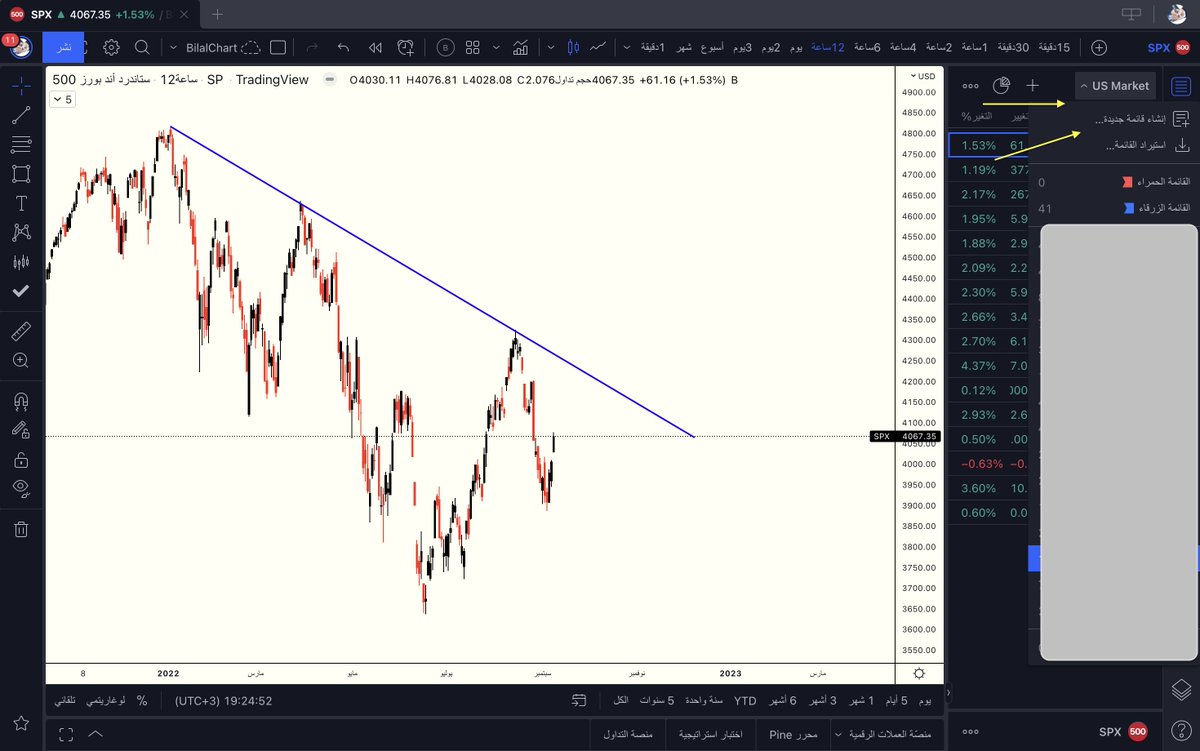Click the replay rewind icon

[x=375, y=47]
